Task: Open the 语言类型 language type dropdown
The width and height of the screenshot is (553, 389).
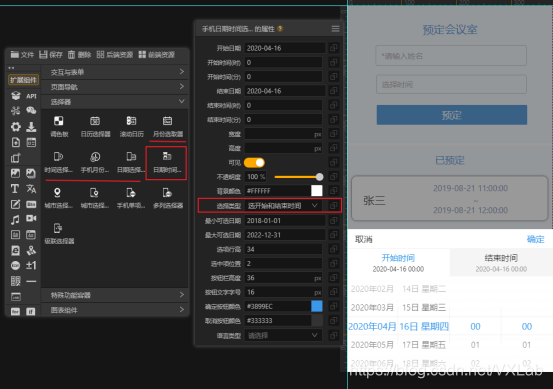Action: coord(283,335)
